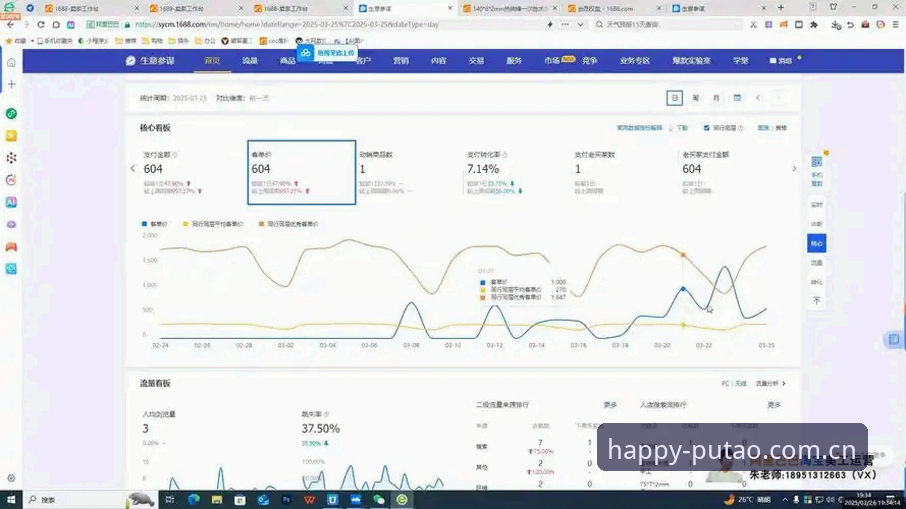Screen dimensions: 906x509
Task: Select the 月 (month) period button
Action: [x=716, y=98]
